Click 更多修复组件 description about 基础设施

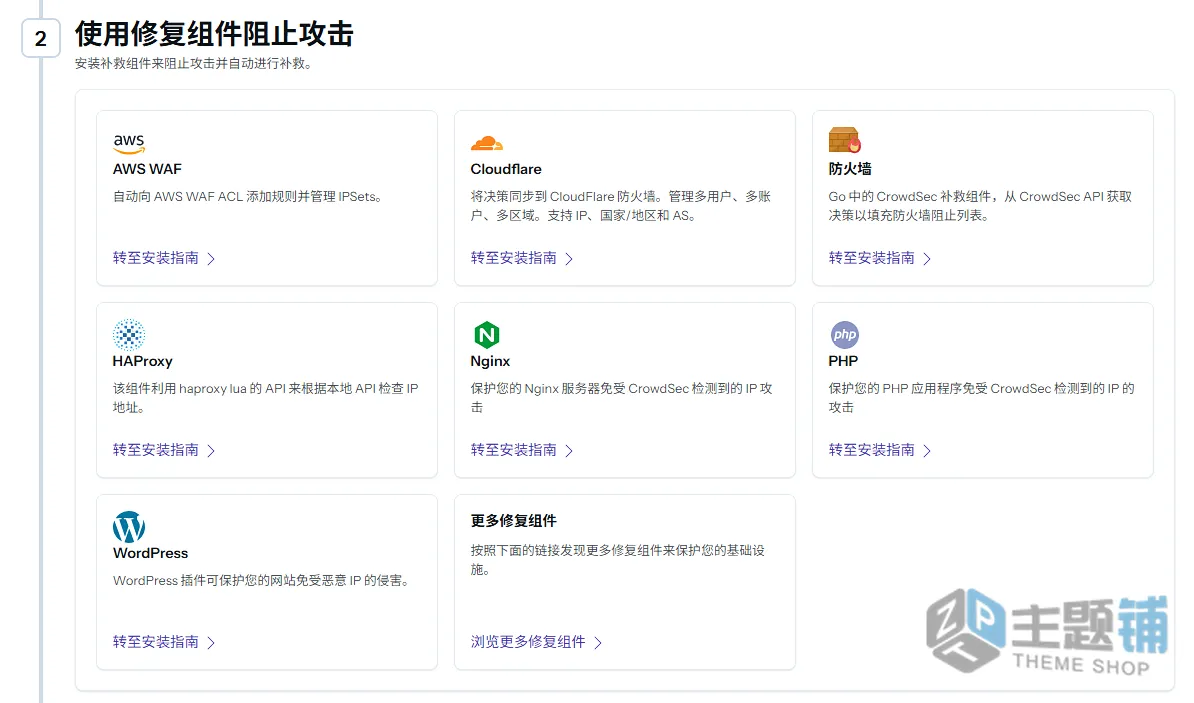pyautogui.click(x=618, y=560)
